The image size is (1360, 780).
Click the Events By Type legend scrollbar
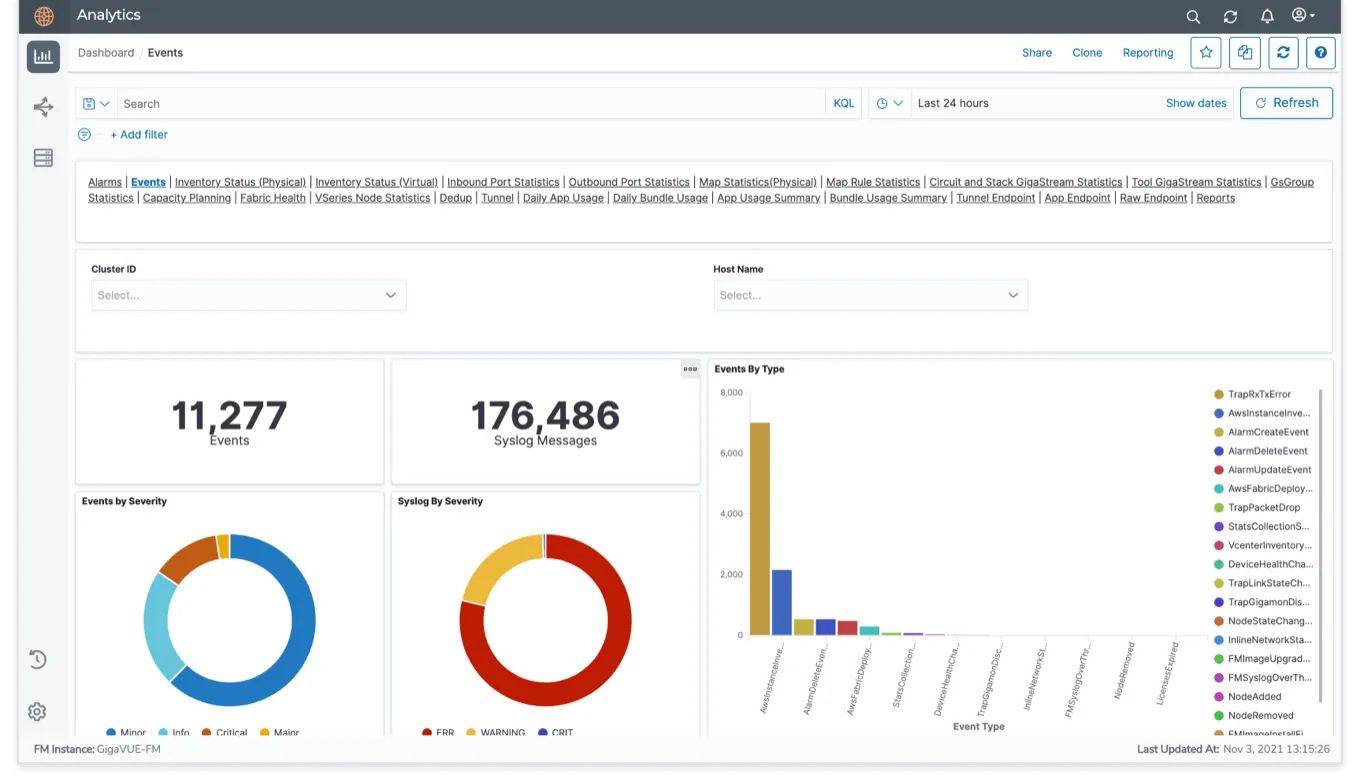click(x=1320, y=547)
